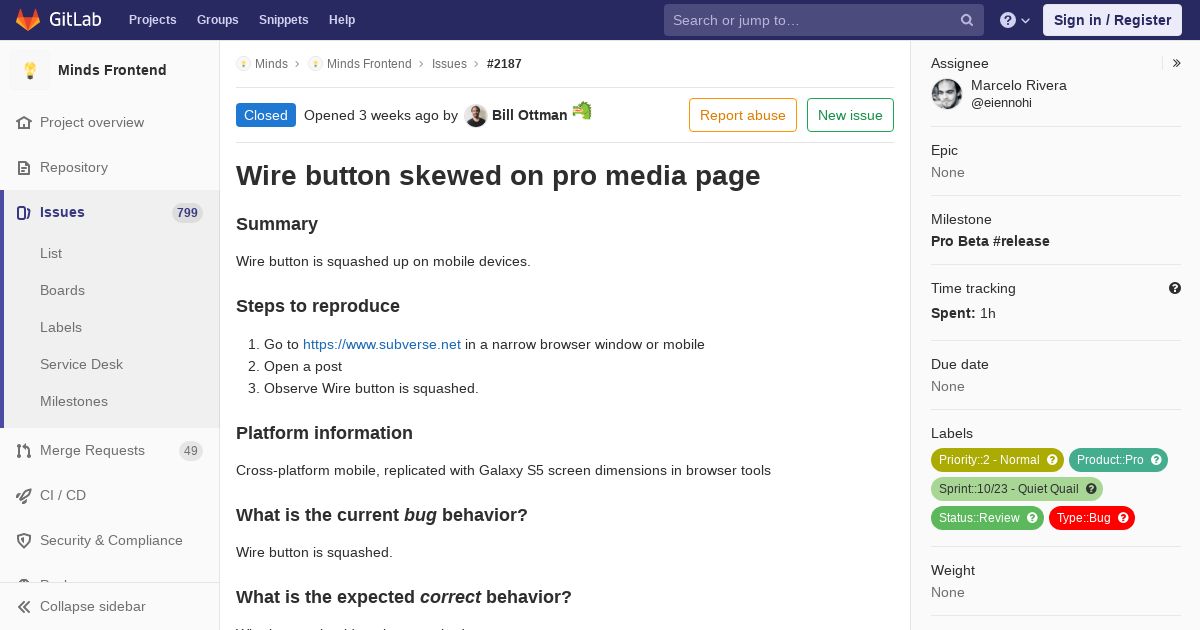
Task: Open CI / CD in the sidebar
Action: (x=63, y=495)
